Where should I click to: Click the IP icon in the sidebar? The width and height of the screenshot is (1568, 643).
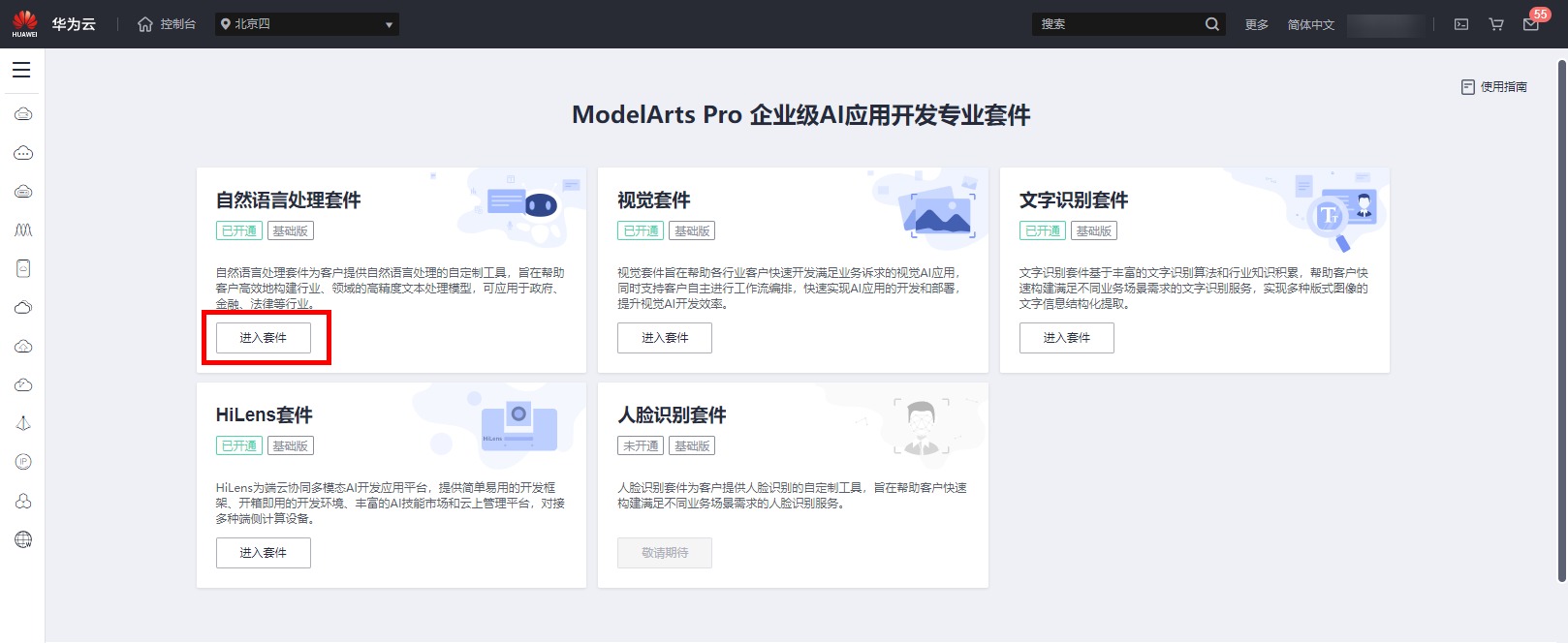23,462
